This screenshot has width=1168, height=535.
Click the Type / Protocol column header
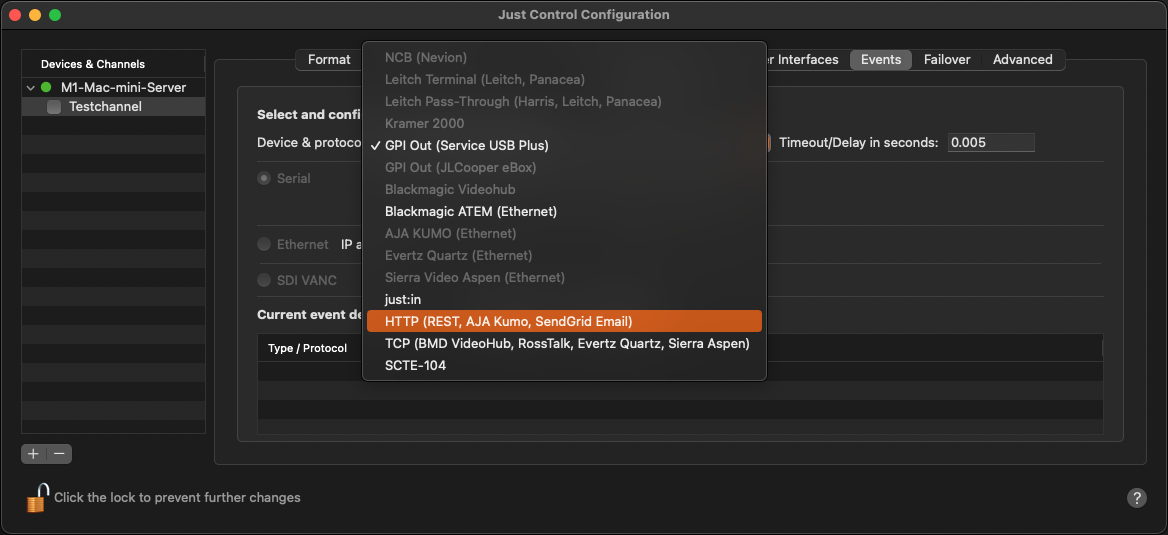[x=307, y=348]
